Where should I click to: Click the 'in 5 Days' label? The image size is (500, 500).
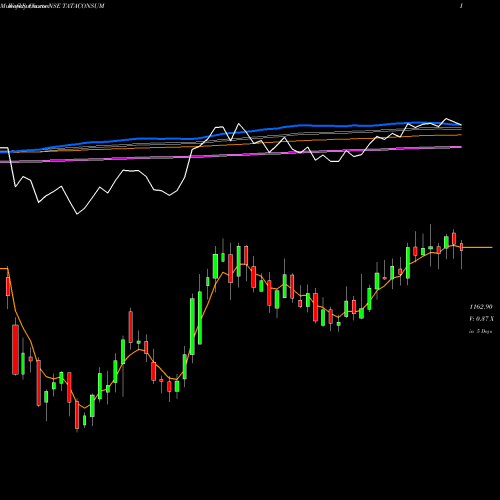481,331
